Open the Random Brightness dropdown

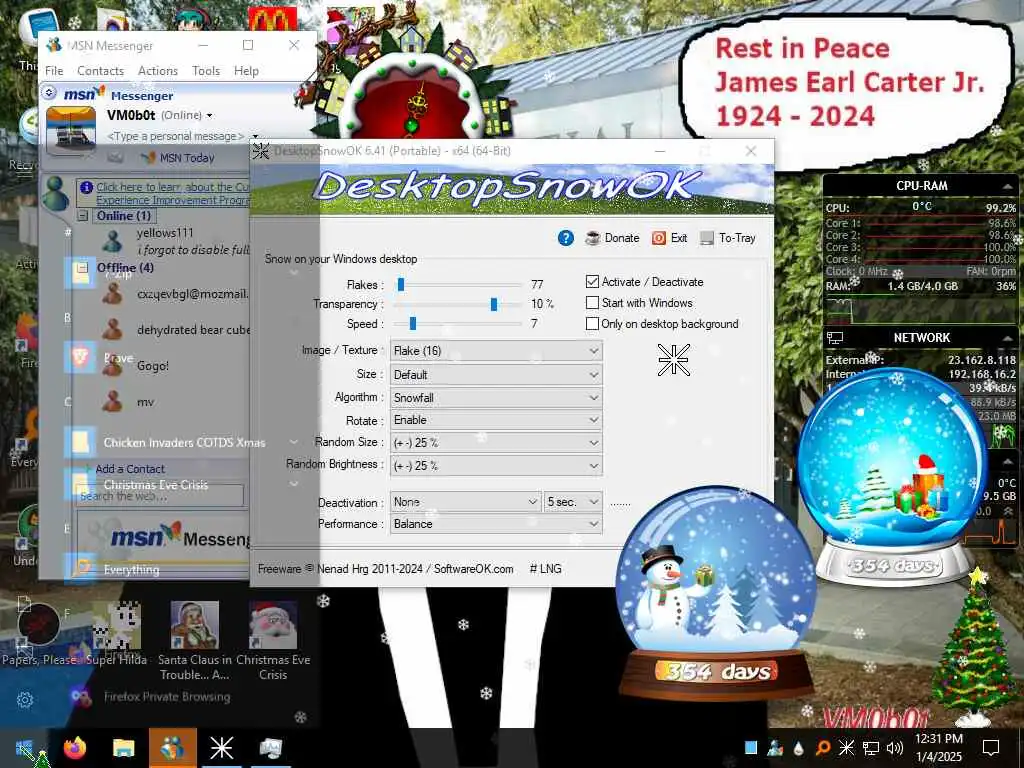pos(496,466)
